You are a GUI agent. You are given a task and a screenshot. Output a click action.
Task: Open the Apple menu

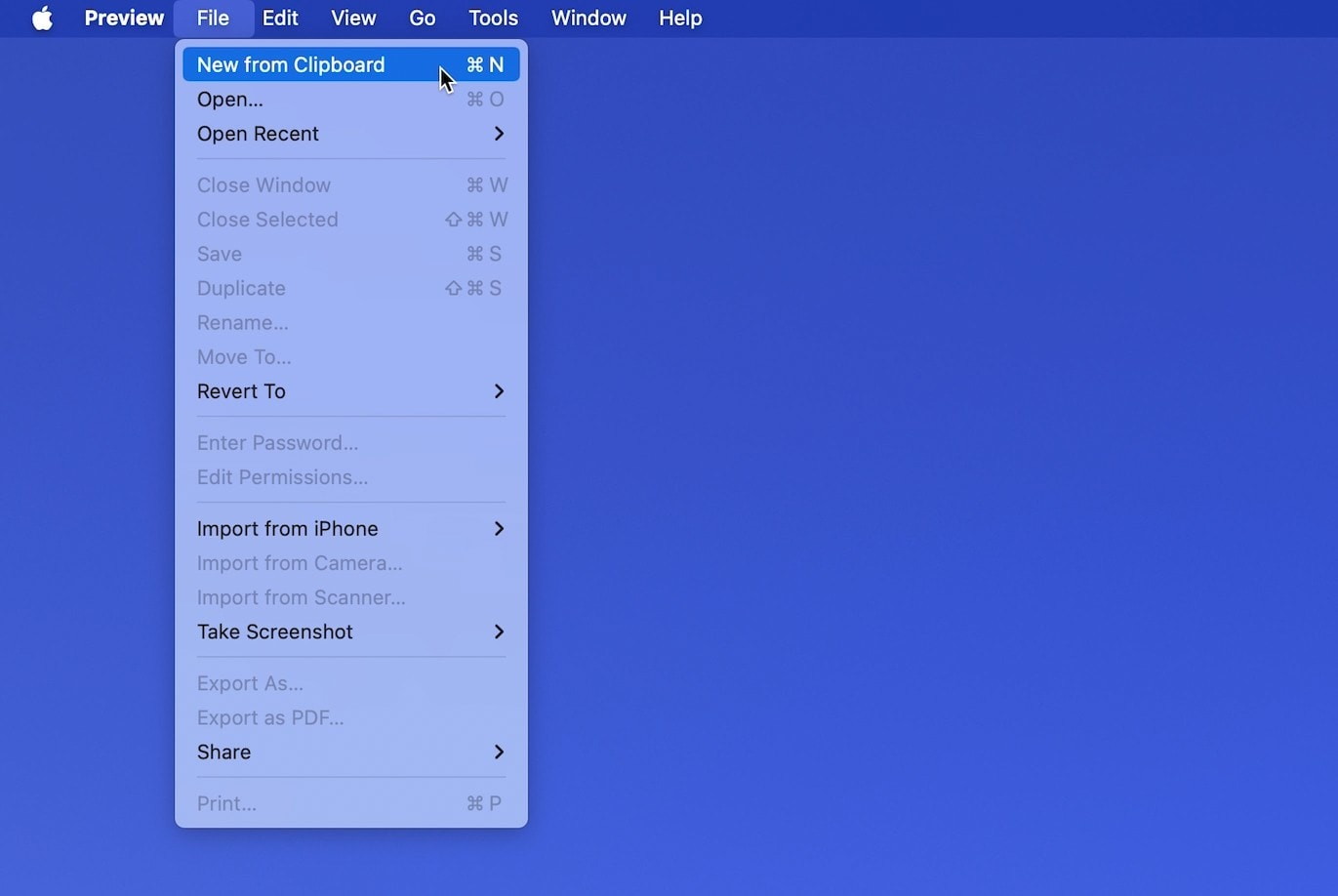click(42, 18)
